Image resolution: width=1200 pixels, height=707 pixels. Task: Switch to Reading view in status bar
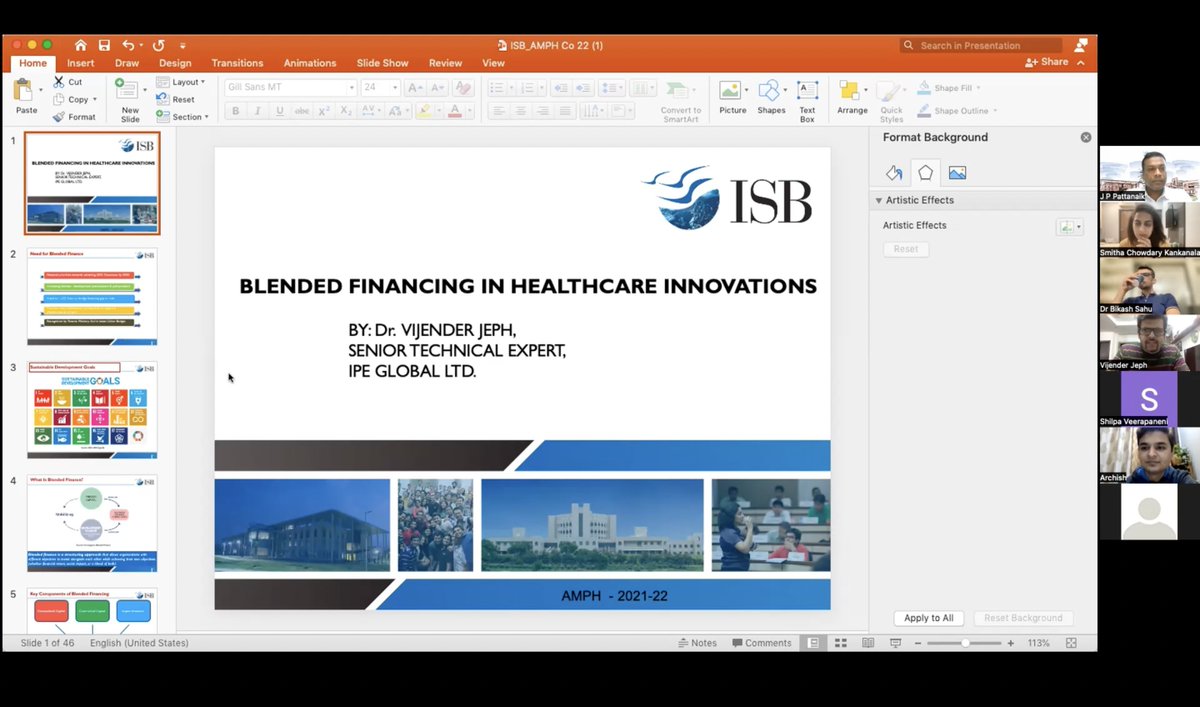click(x=868, y=643)
